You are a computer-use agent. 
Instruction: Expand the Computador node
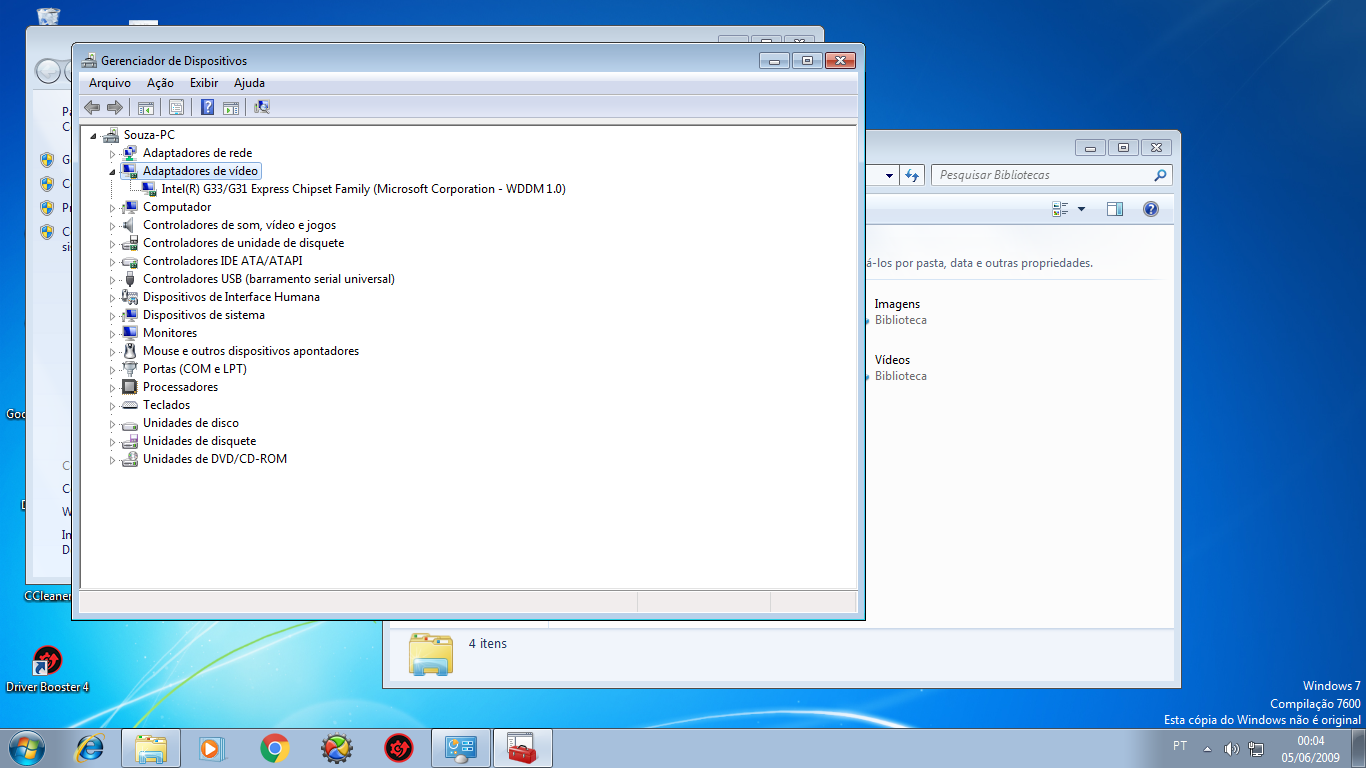point(112,208)
